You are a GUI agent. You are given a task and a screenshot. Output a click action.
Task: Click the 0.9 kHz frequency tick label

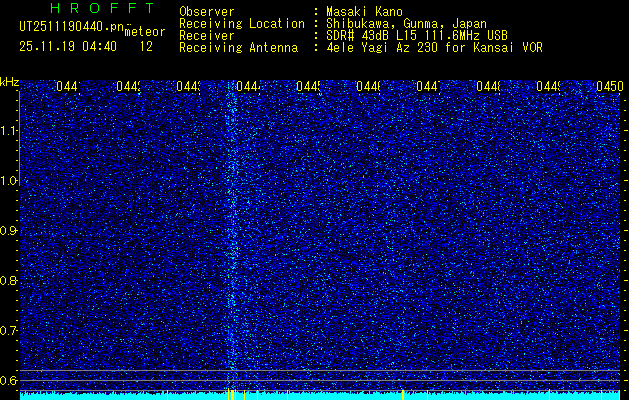click(x=9, y=231)
